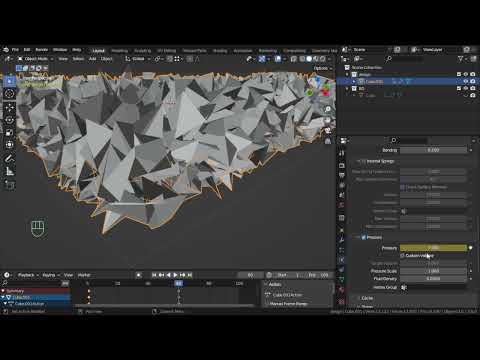This screenshot has width=480, height=360.
Task: Enable the Custom Volume checkbox
Action: (402, 256)
